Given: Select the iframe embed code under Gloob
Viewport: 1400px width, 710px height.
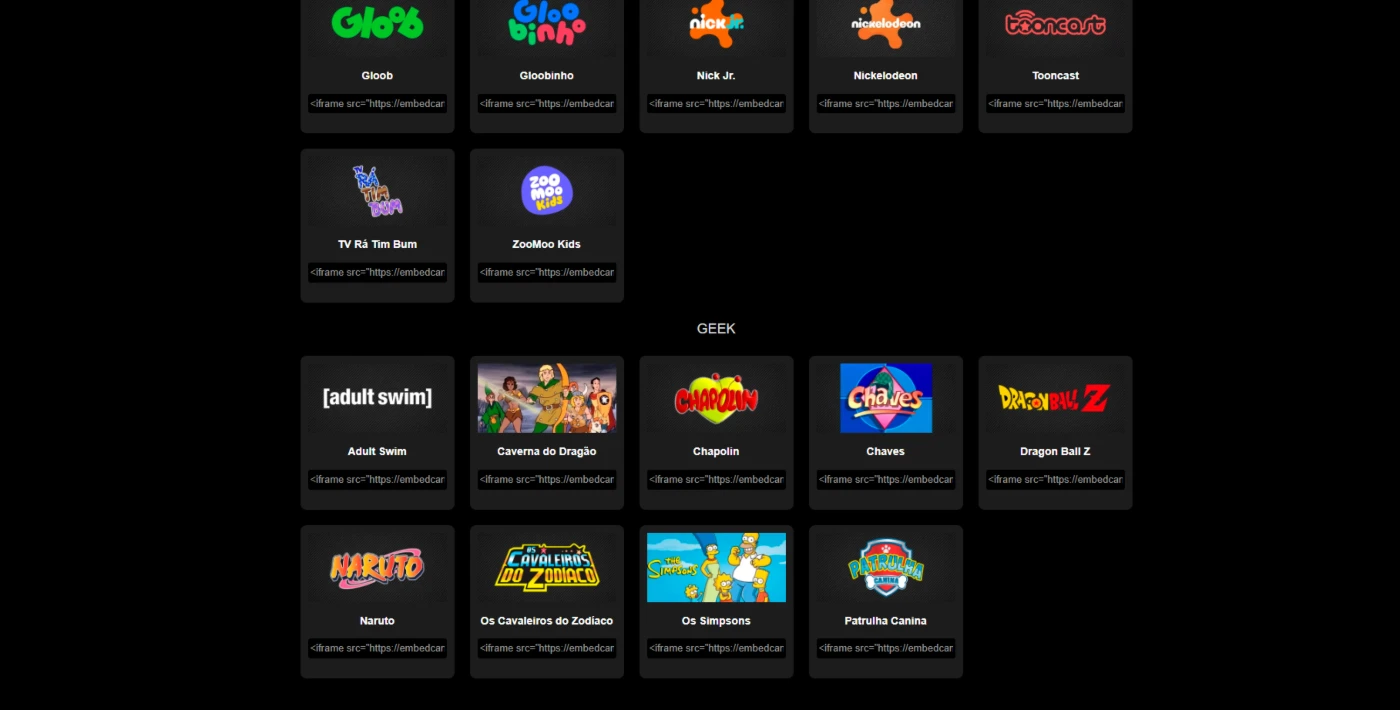Looking at the screenshot, I should (377, 103).
